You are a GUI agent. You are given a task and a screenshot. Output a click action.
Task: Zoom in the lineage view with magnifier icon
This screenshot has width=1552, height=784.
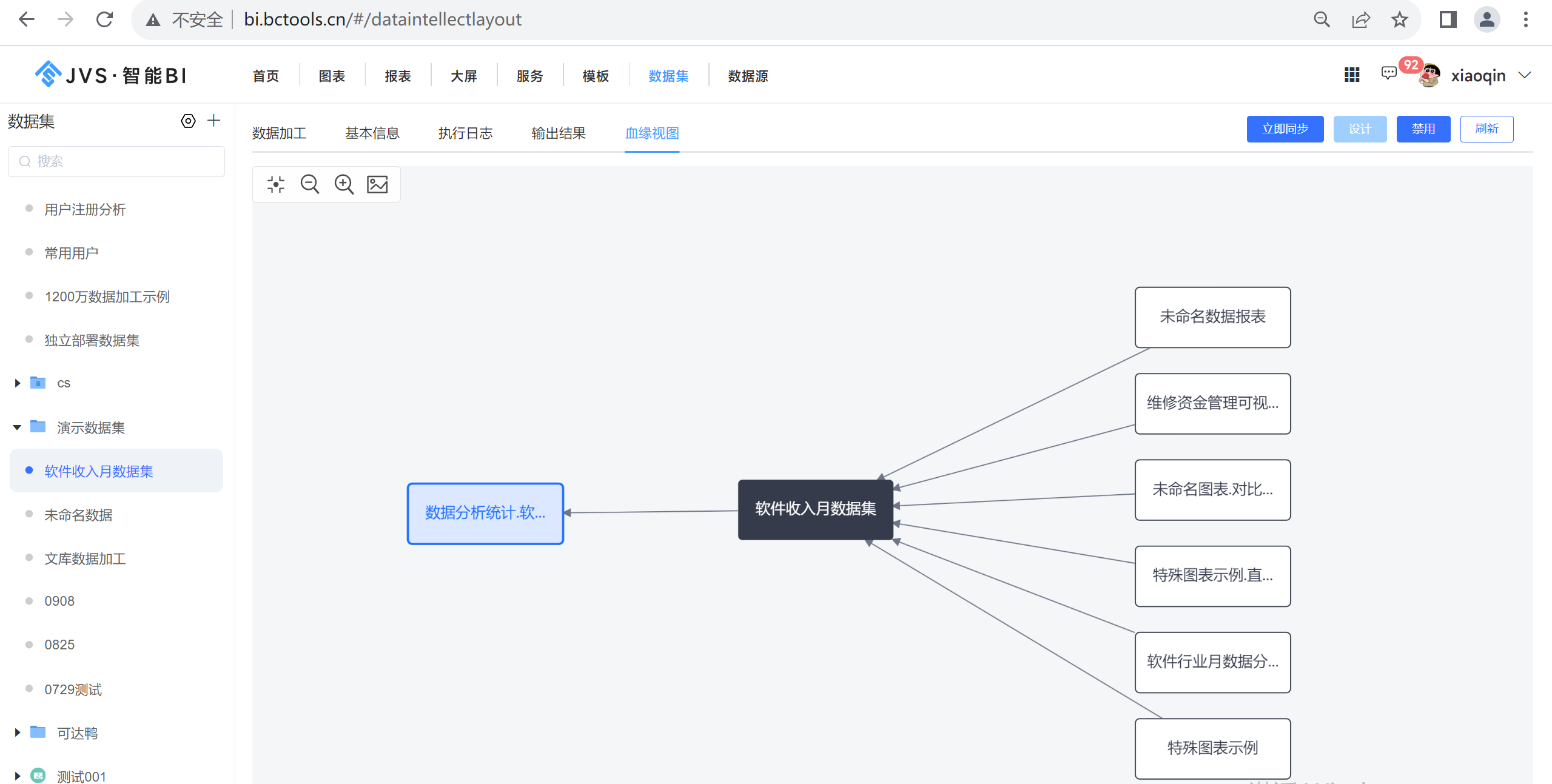tap(344, 184)
